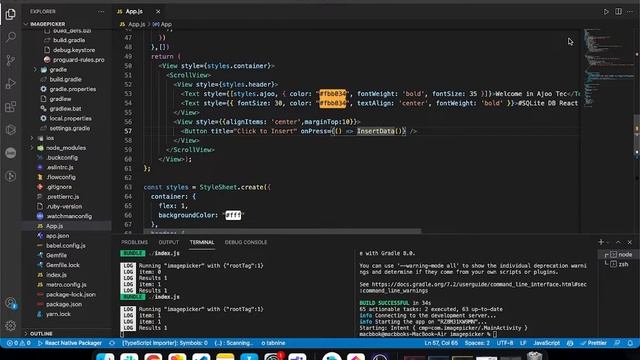Select the App.js editor tab

pyautogui.click(x=134, y=11)
